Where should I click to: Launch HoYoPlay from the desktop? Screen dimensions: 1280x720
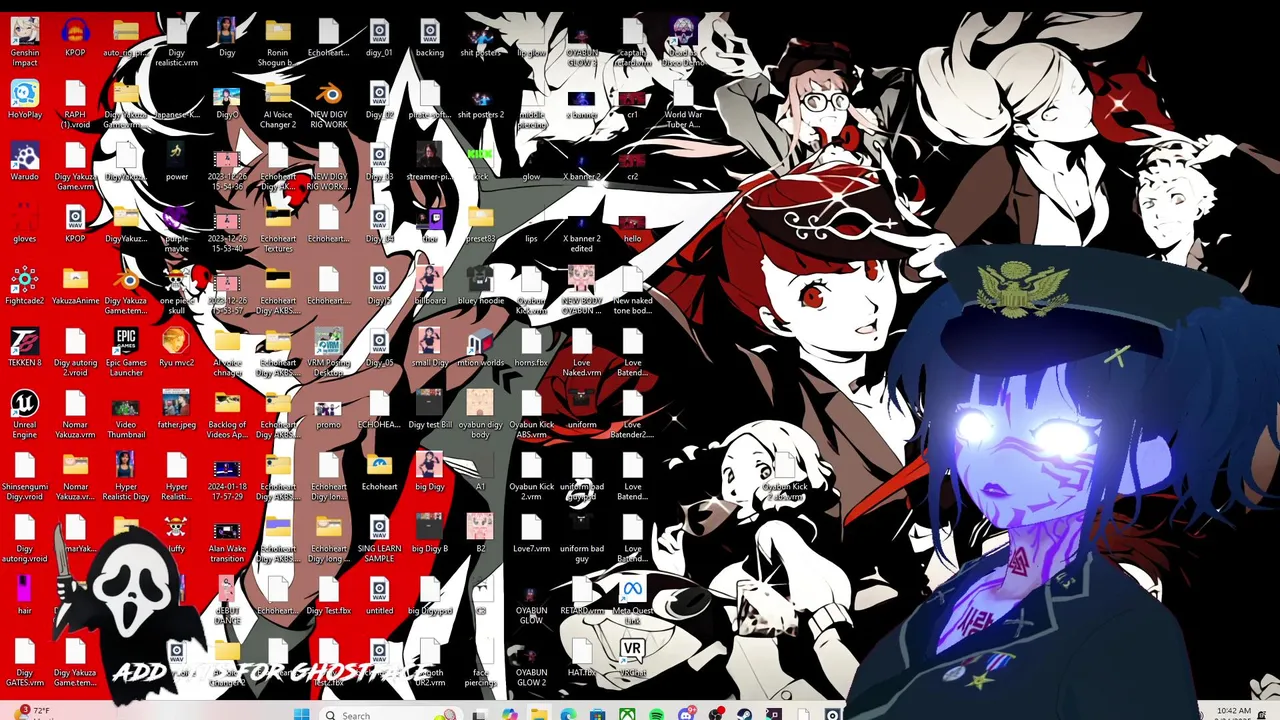tap(25, 100)
